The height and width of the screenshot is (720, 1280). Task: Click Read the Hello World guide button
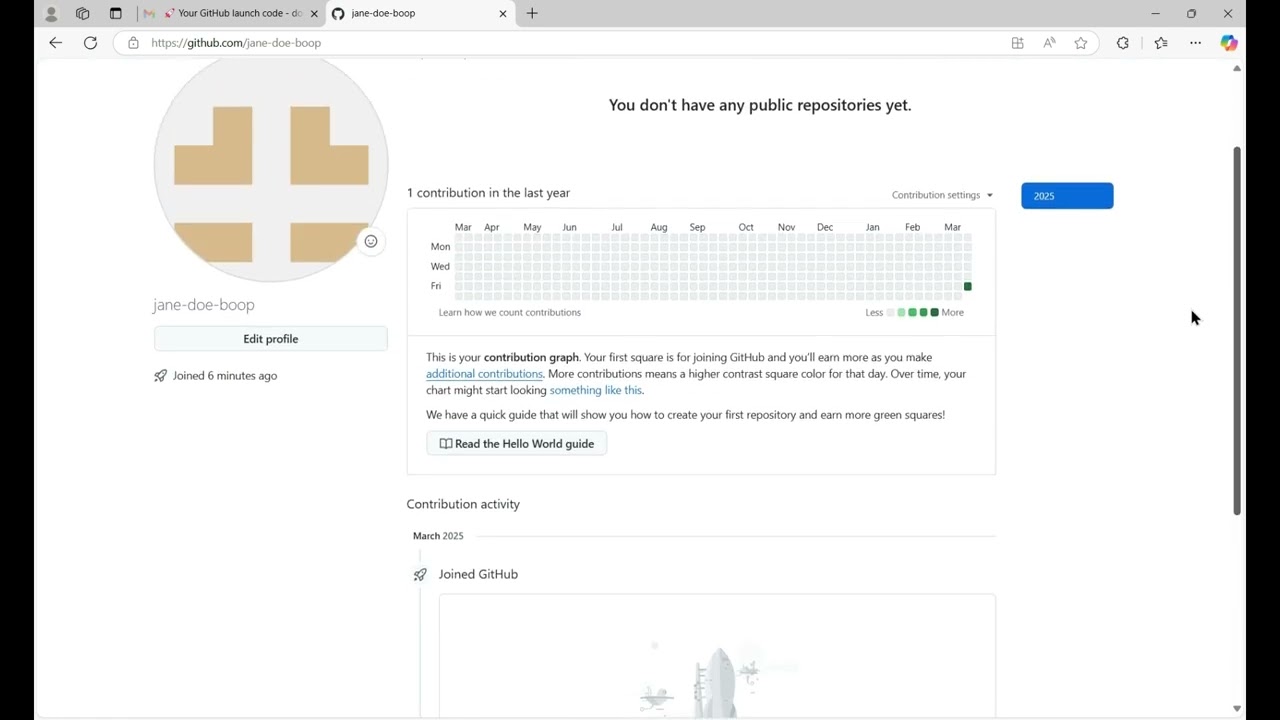517,444
